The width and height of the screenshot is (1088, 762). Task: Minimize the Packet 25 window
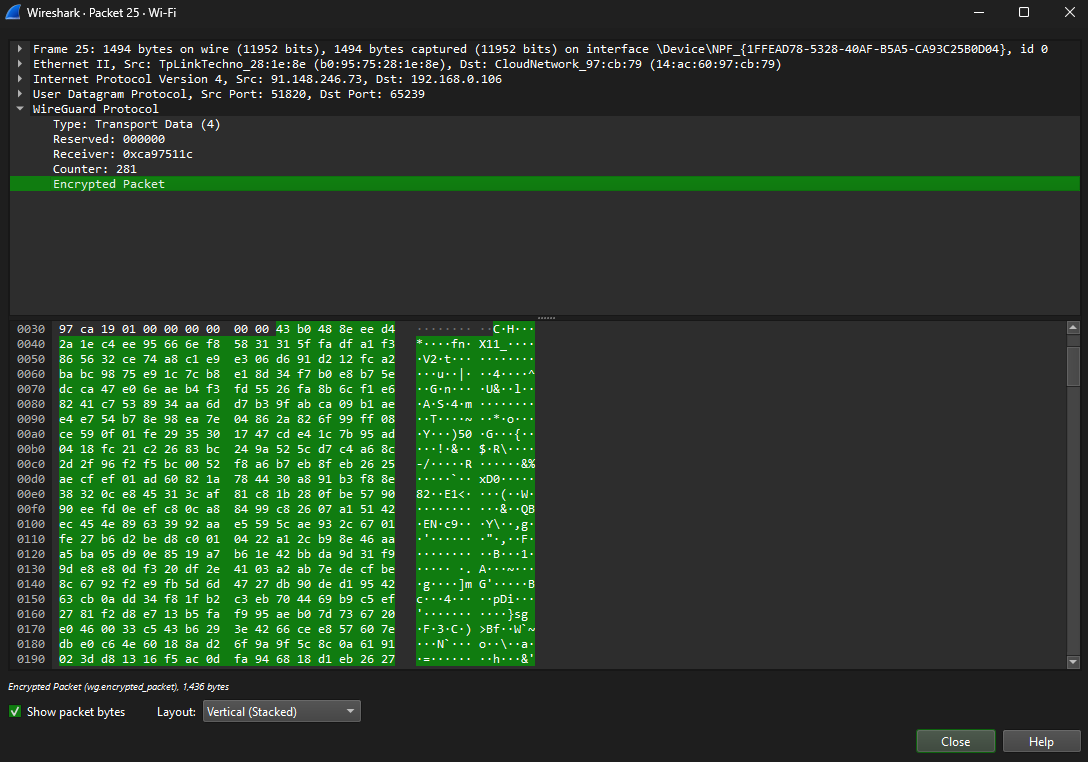click(x=979, y=12)
